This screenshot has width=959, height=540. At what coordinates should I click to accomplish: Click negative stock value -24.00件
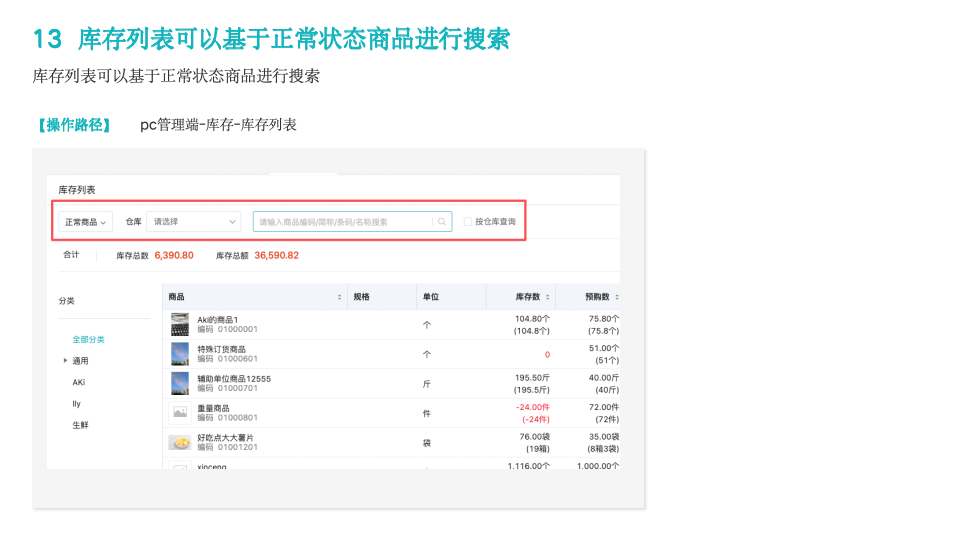(x=532, y=407)
